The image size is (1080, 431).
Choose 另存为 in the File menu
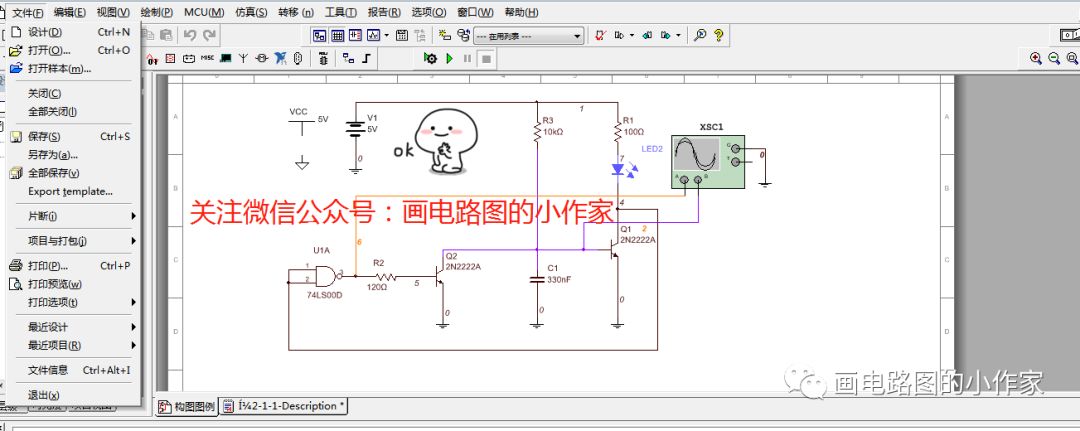(x=74, y=155)
